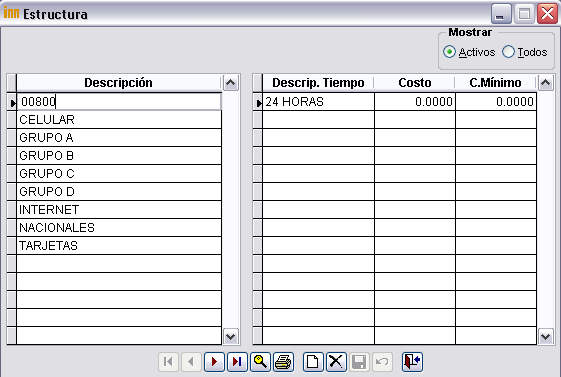Click the Descripción column header

(x=118, y=83)
